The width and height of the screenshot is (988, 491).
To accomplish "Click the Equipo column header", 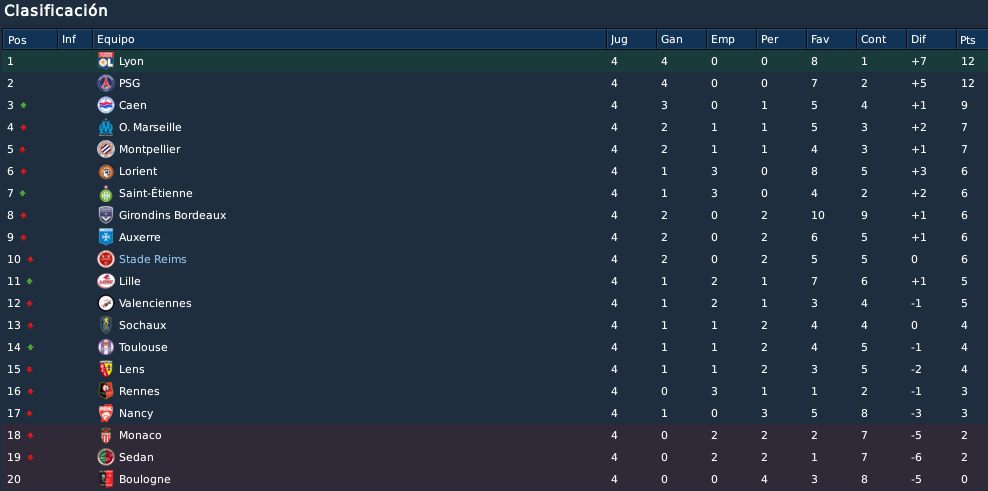I will (350, 39).
